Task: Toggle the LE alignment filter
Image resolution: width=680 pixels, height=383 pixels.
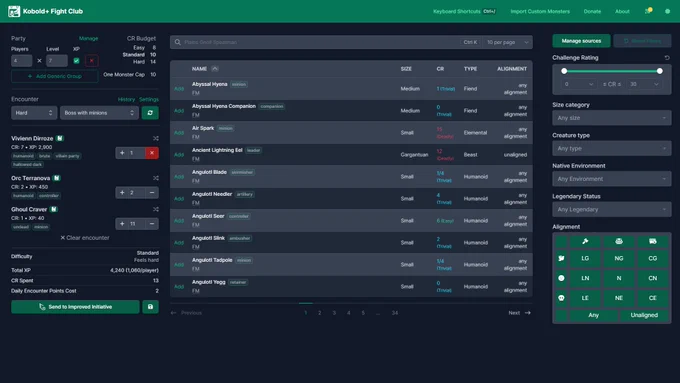Action: click(x=585, y=298)
